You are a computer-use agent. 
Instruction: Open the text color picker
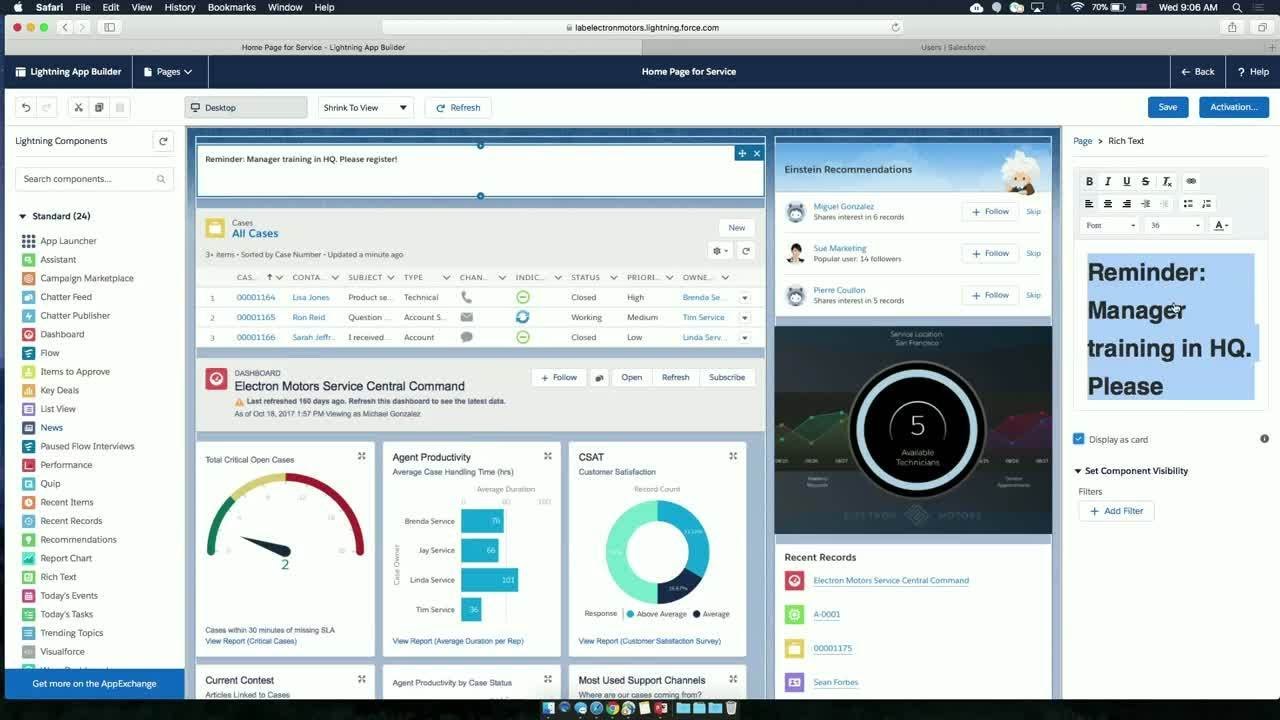tap(1221, 225)
